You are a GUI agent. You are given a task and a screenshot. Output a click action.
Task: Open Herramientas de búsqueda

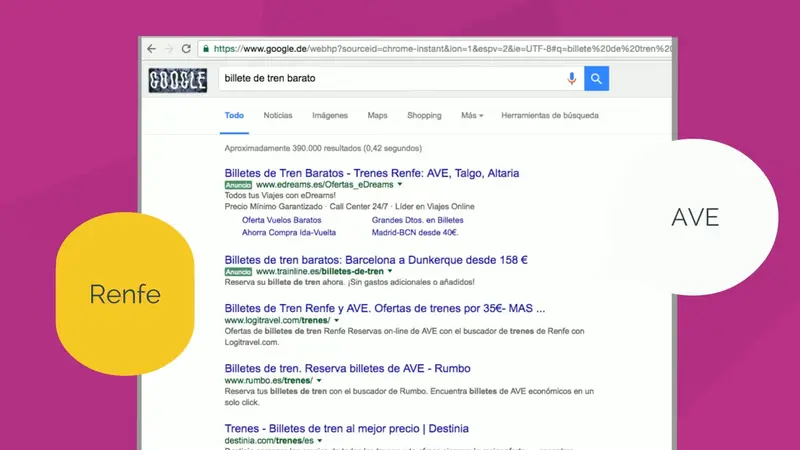549,115
